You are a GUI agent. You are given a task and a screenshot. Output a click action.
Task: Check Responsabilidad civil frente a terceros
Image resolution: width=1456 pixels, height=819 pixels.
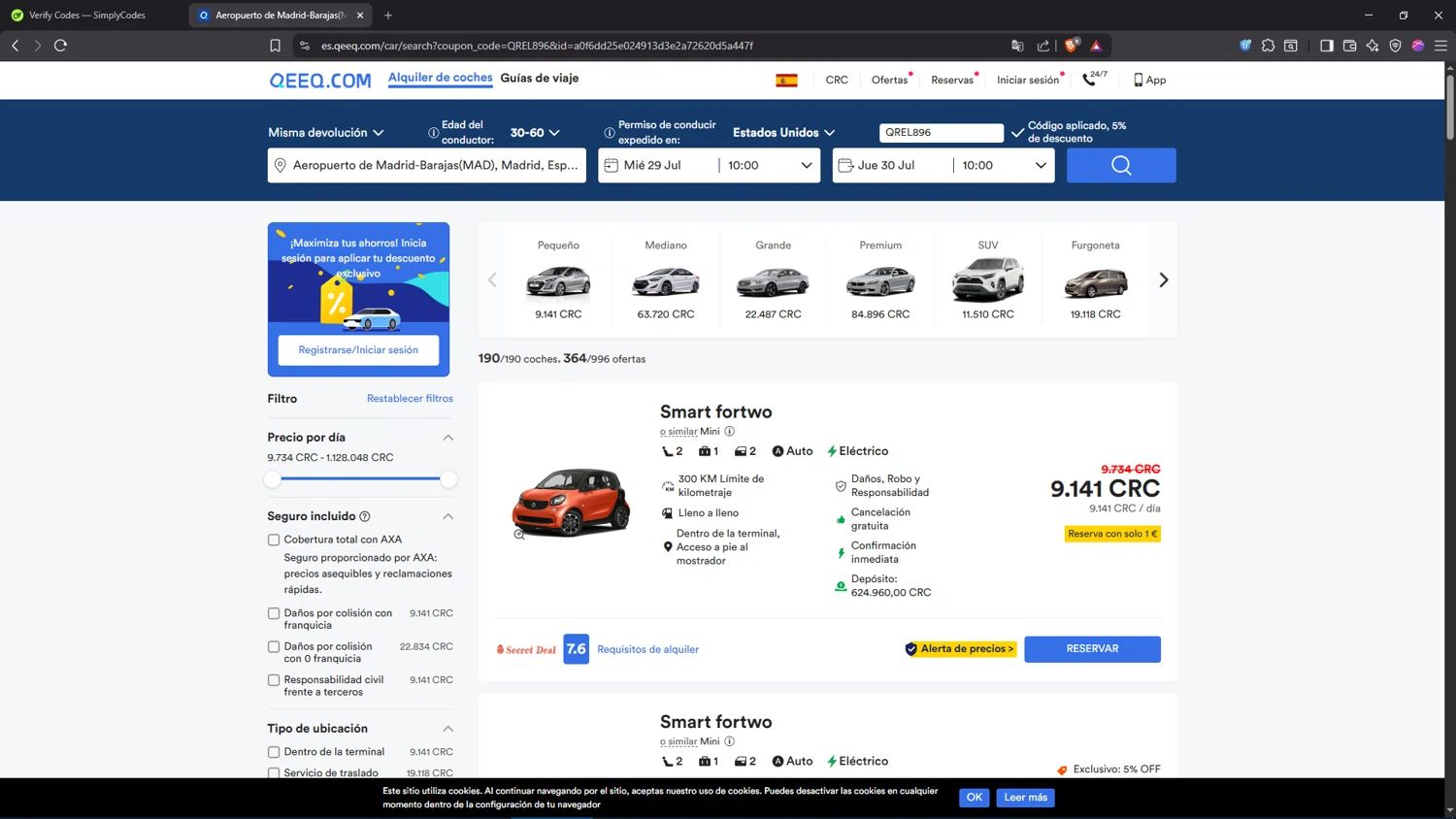tap(274, 680)
